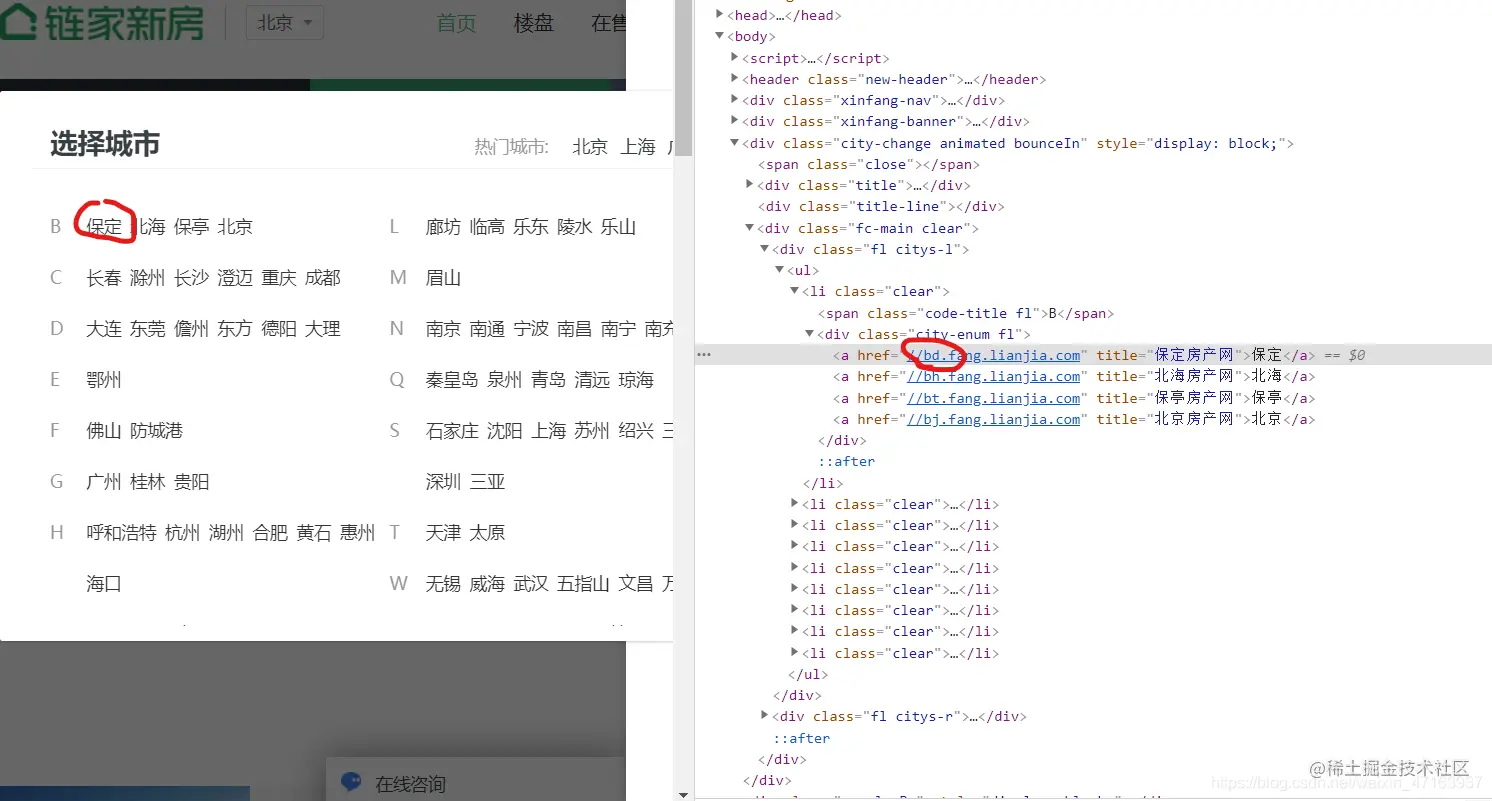
Task: Click the ellipsis beside the selected DOM row
Action: coord(704,355)
